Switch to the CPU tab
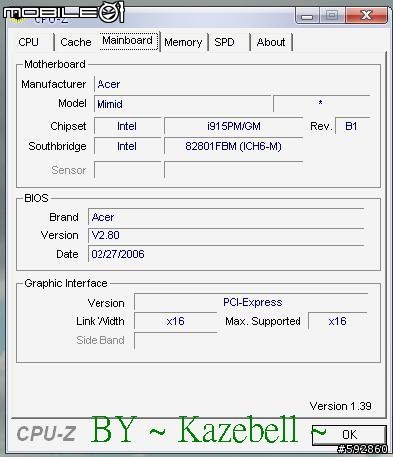 (29, 42)
